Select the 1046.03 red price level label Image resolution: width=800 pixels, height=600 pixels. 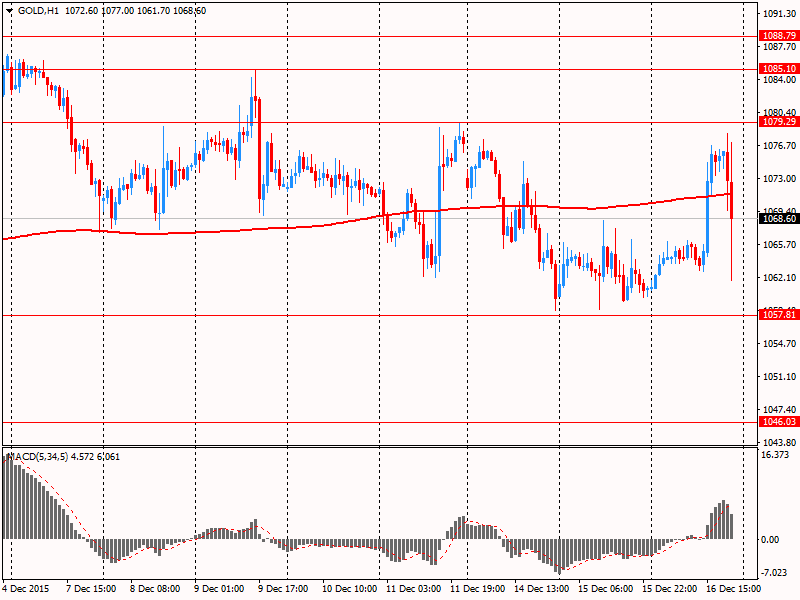(x=779, y=421)
